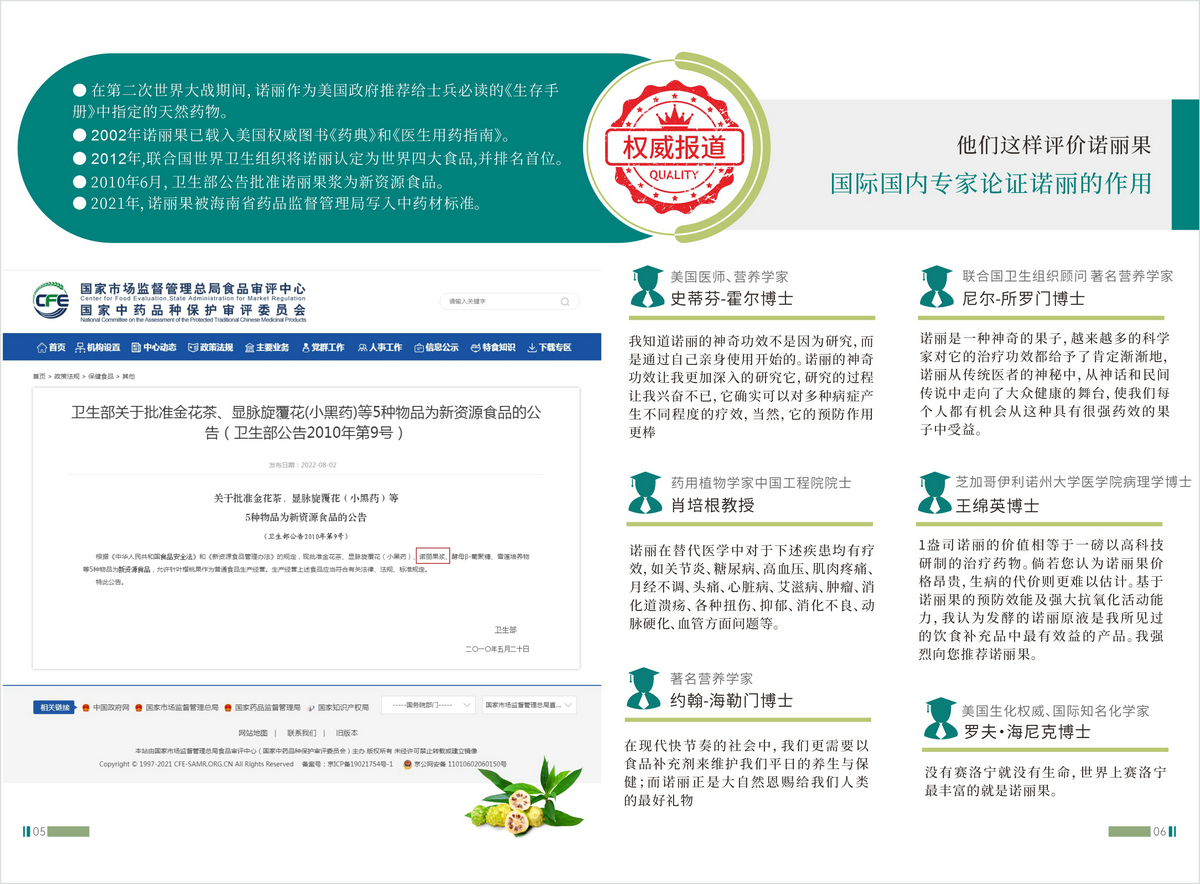Click the name 罗夫·海尼克博士
This screenshot has height=884, width=1200.
point(1026,732)
